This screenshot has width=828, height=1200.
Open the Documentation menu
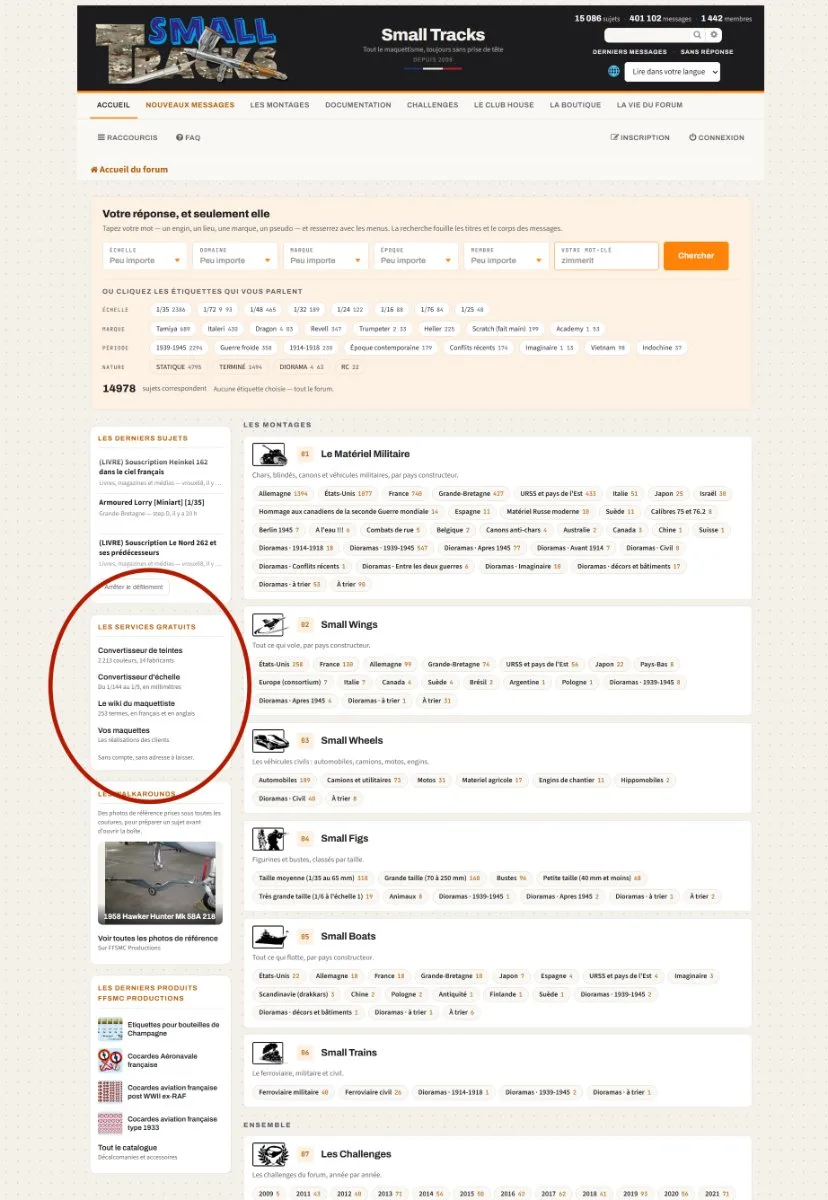(358, 105)
